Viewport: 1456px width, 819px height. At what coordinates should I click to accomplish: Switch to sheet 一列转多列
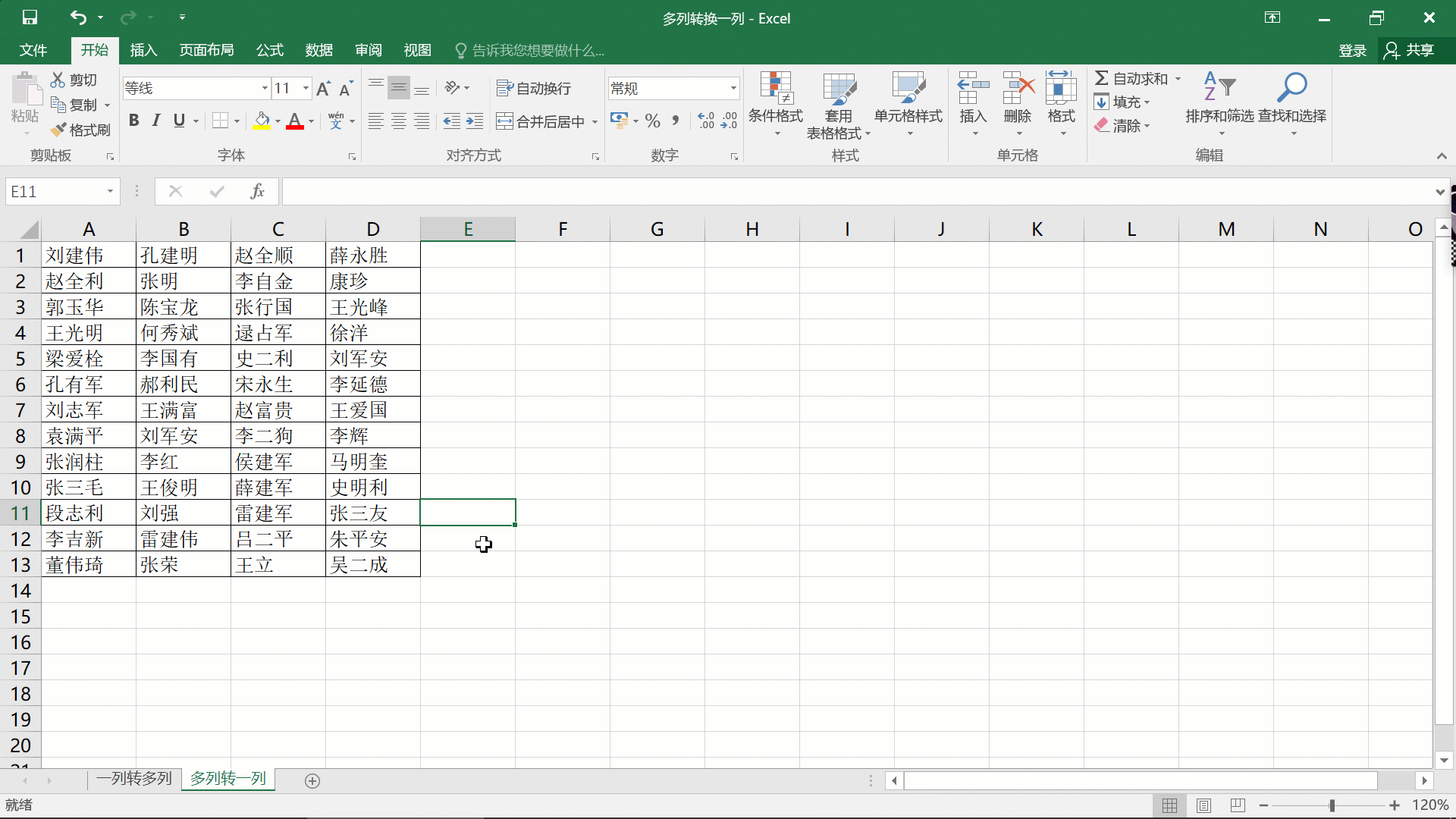134,778
